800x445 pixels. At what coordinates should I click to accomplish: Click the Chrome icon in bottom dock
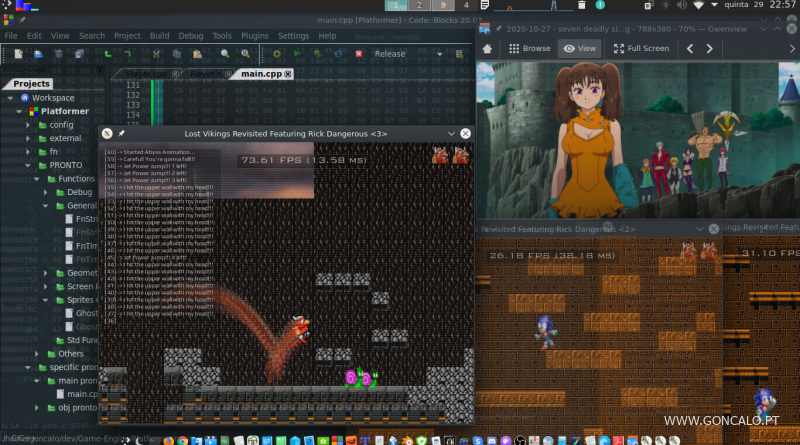182,440
